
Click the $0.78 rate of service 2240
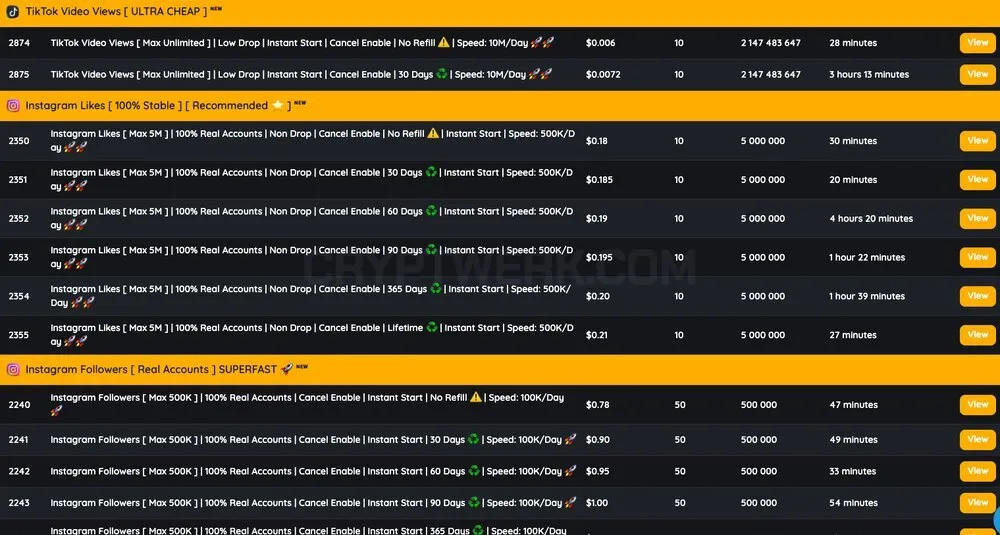tap(598, 405)
